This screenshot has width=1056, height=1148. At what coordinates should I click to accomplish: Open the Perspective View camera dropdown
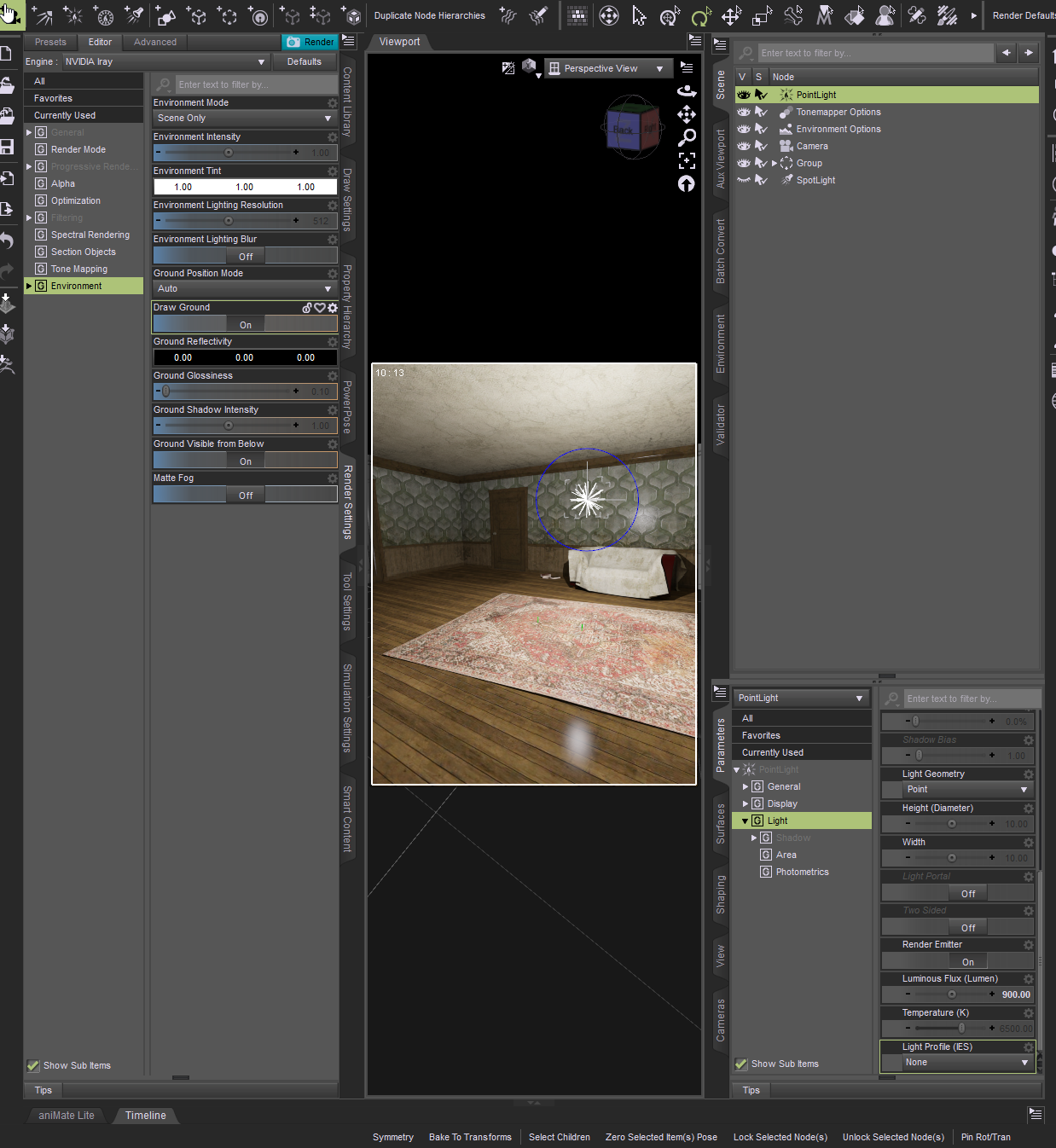(608, 68)
